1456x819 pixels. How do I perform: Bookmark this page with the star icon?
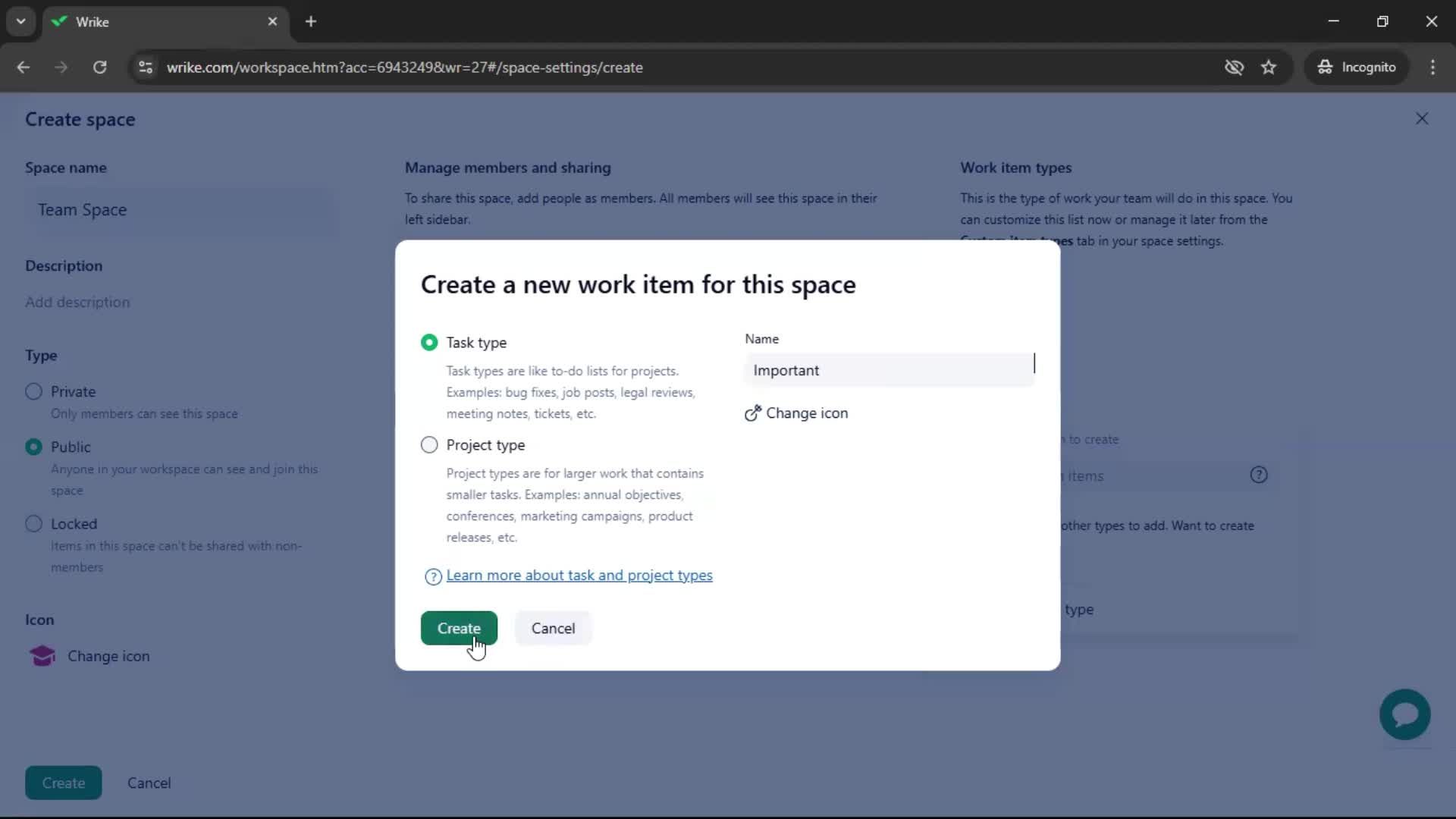(1269, 67)
